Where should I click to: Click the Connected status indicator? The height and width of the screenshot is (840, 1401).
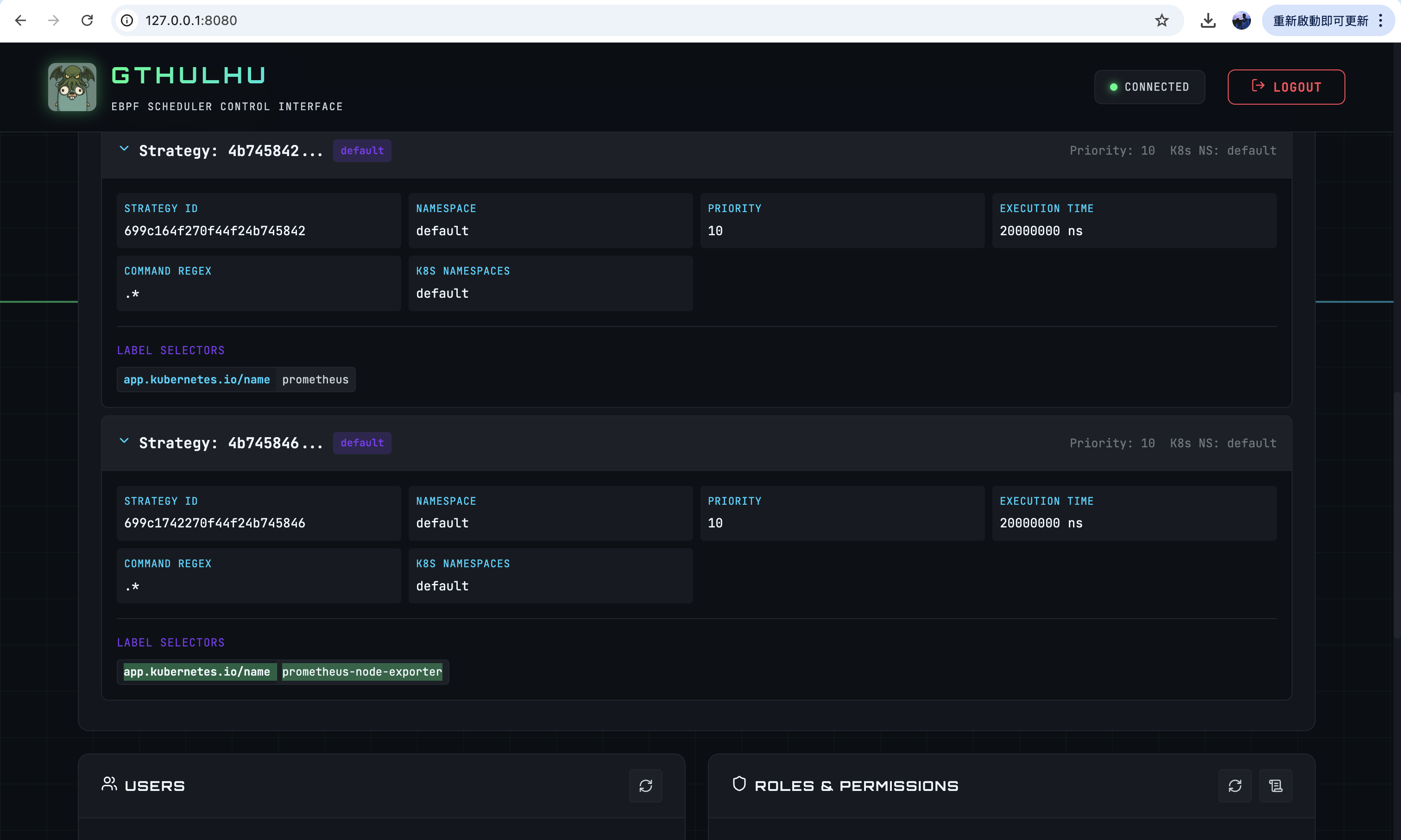(1149, 87)
